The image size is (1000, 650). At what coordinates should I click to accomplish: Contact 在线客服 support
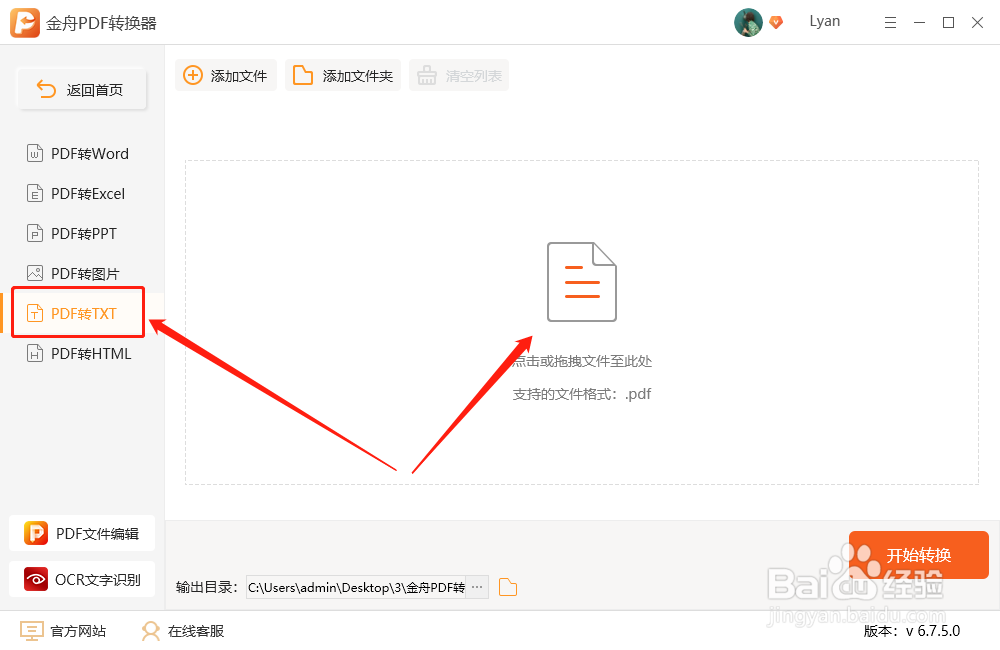tap(183, 631)
